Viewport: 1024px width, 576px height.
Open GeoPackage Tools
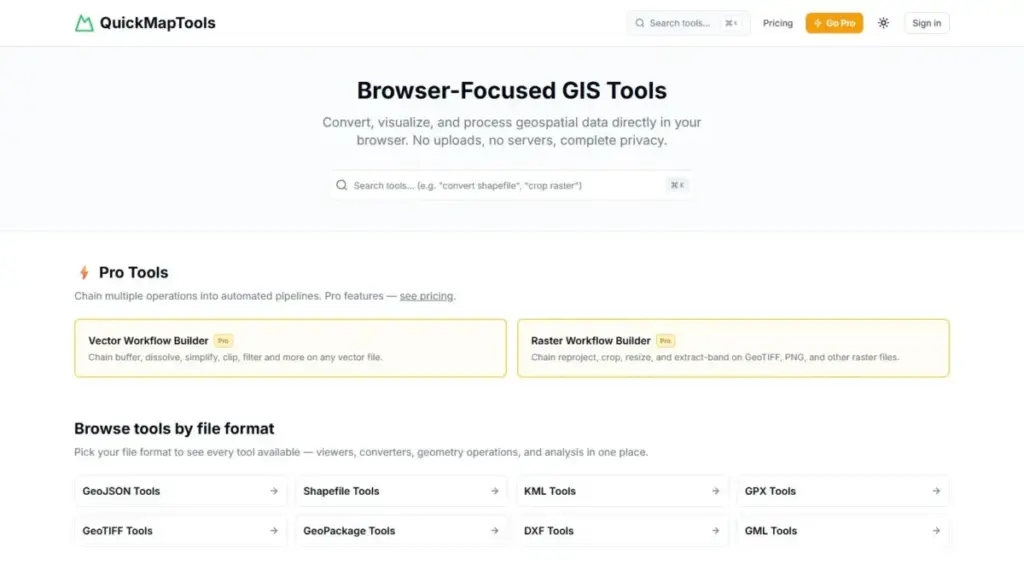(401, 531)
